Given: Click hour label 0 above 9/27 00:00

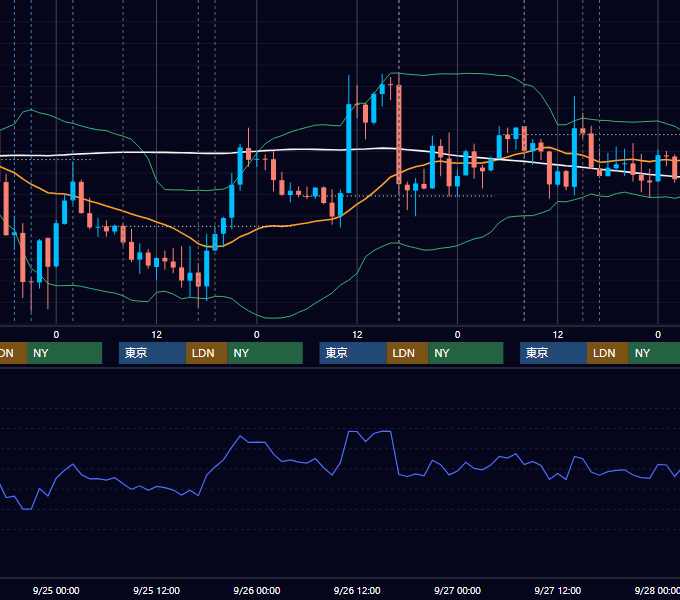Looking at the screenshot, I should tap(457, 335).
